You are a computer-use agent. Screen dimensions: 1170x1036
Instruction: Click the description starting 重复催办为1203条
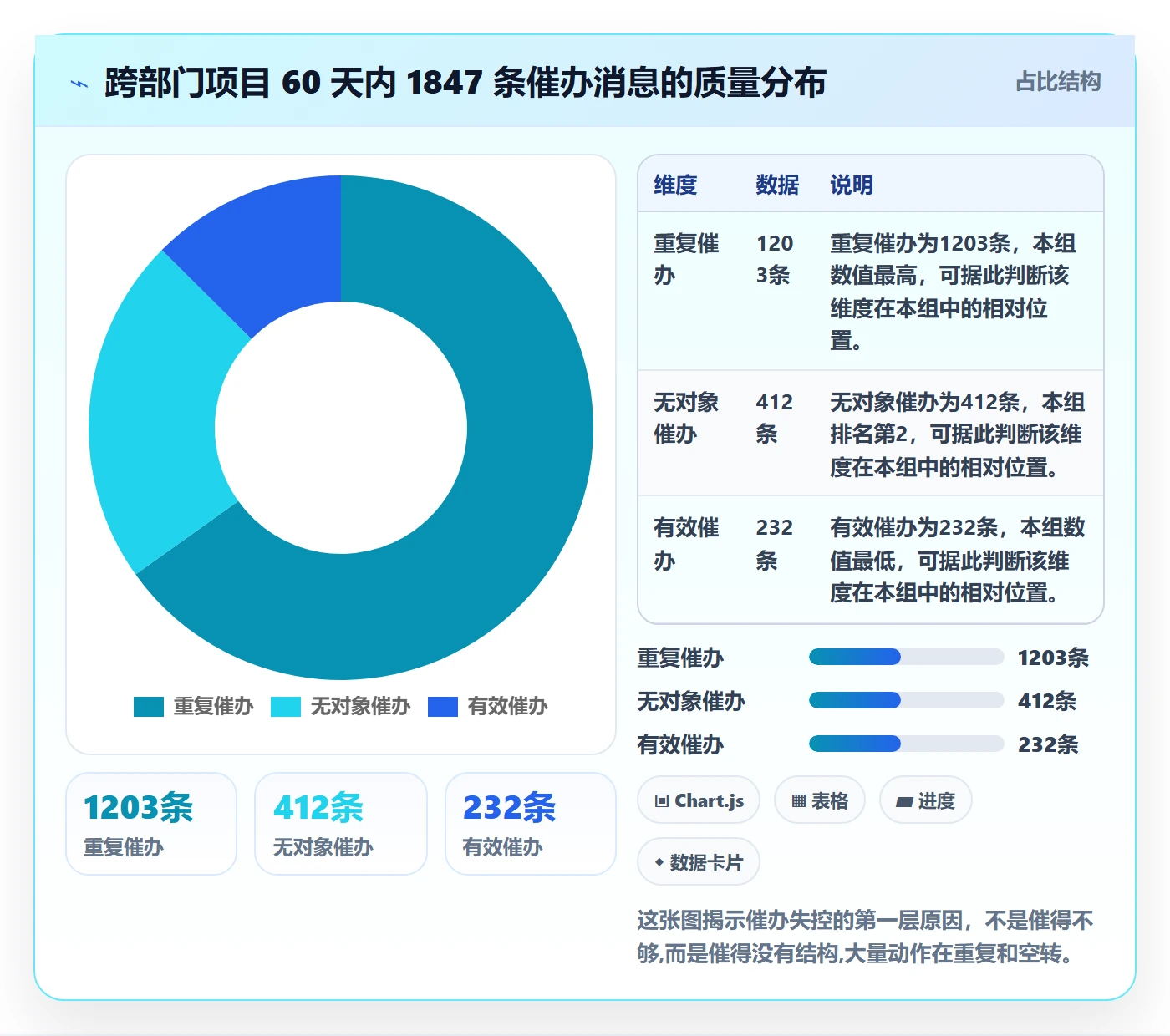pos(953,292)
